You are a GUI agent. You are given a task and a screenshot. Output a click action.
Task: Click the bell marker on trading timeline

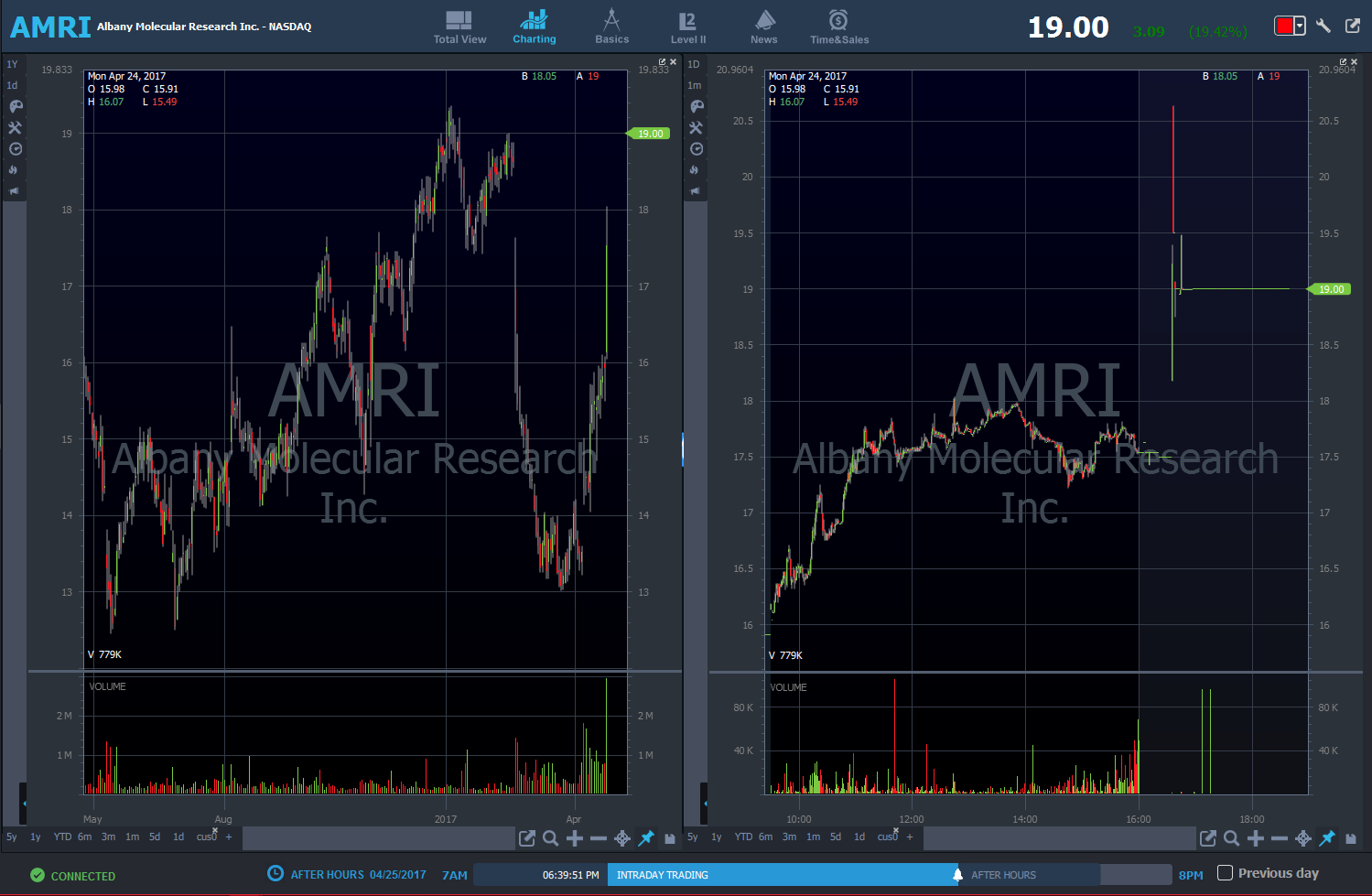tap(957, 875)
